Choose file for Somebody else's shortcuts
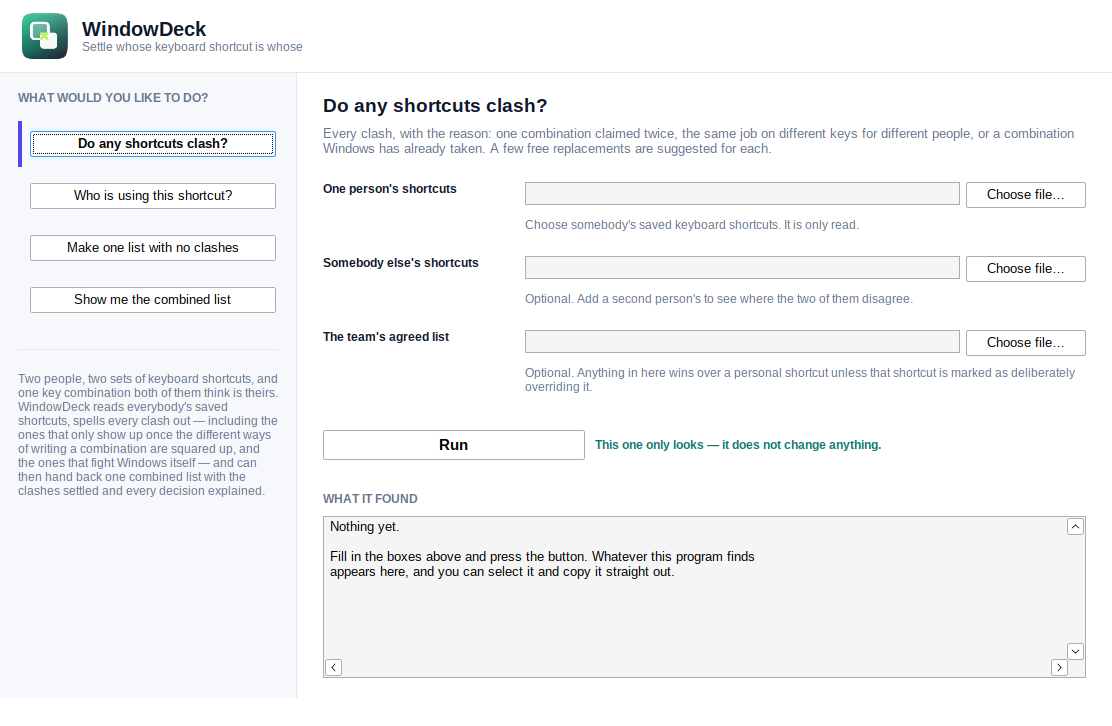This screenshot has width=1112, height=726. 1025,269
